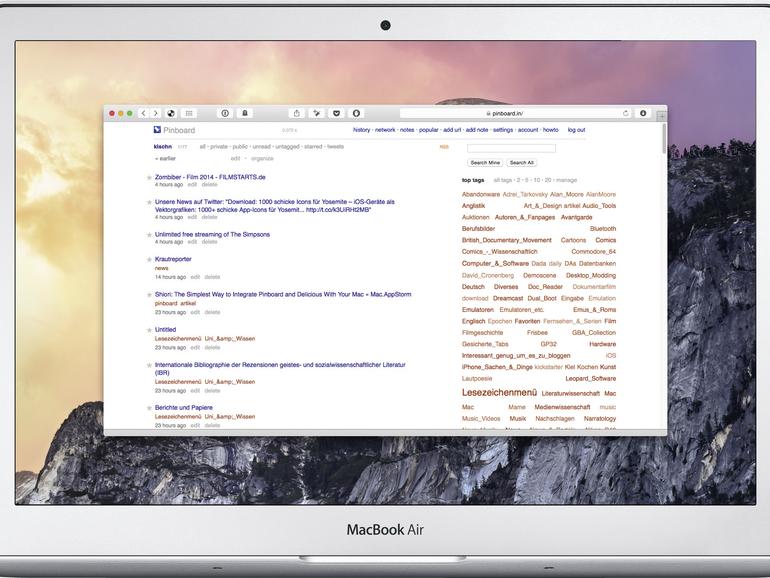Filter bookmarks by 'private'
This screenshot has width=770, height=578.
pos(219,146)
